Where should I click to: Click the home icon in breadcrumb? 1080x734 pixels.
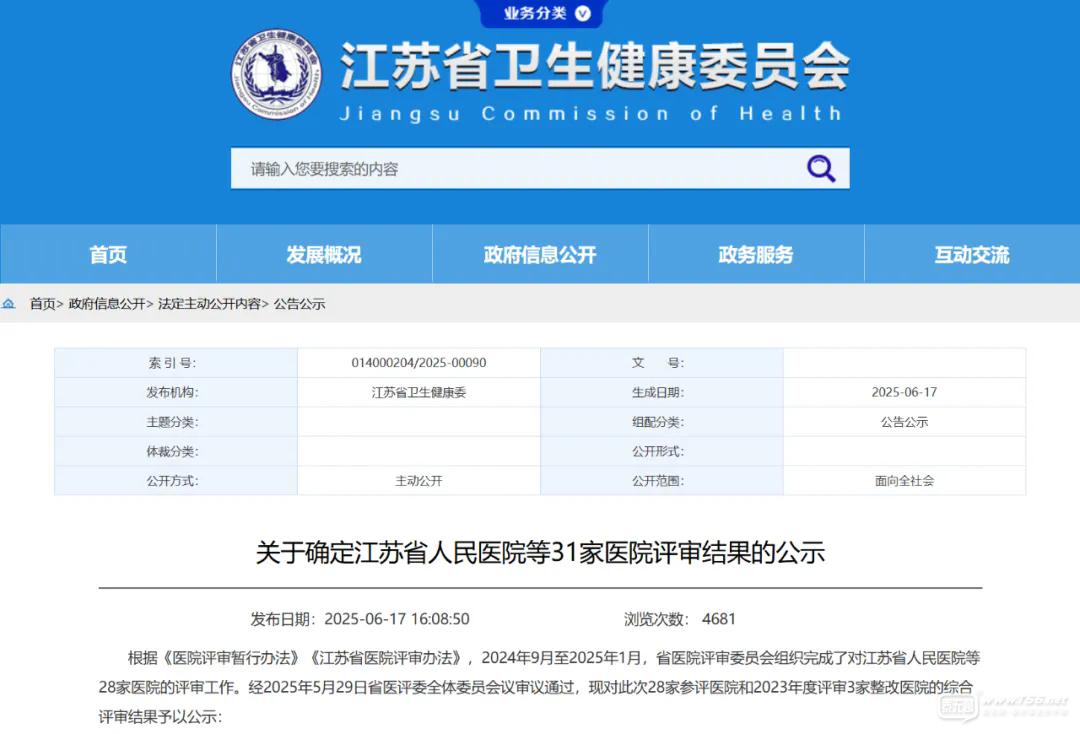point(9,304)
